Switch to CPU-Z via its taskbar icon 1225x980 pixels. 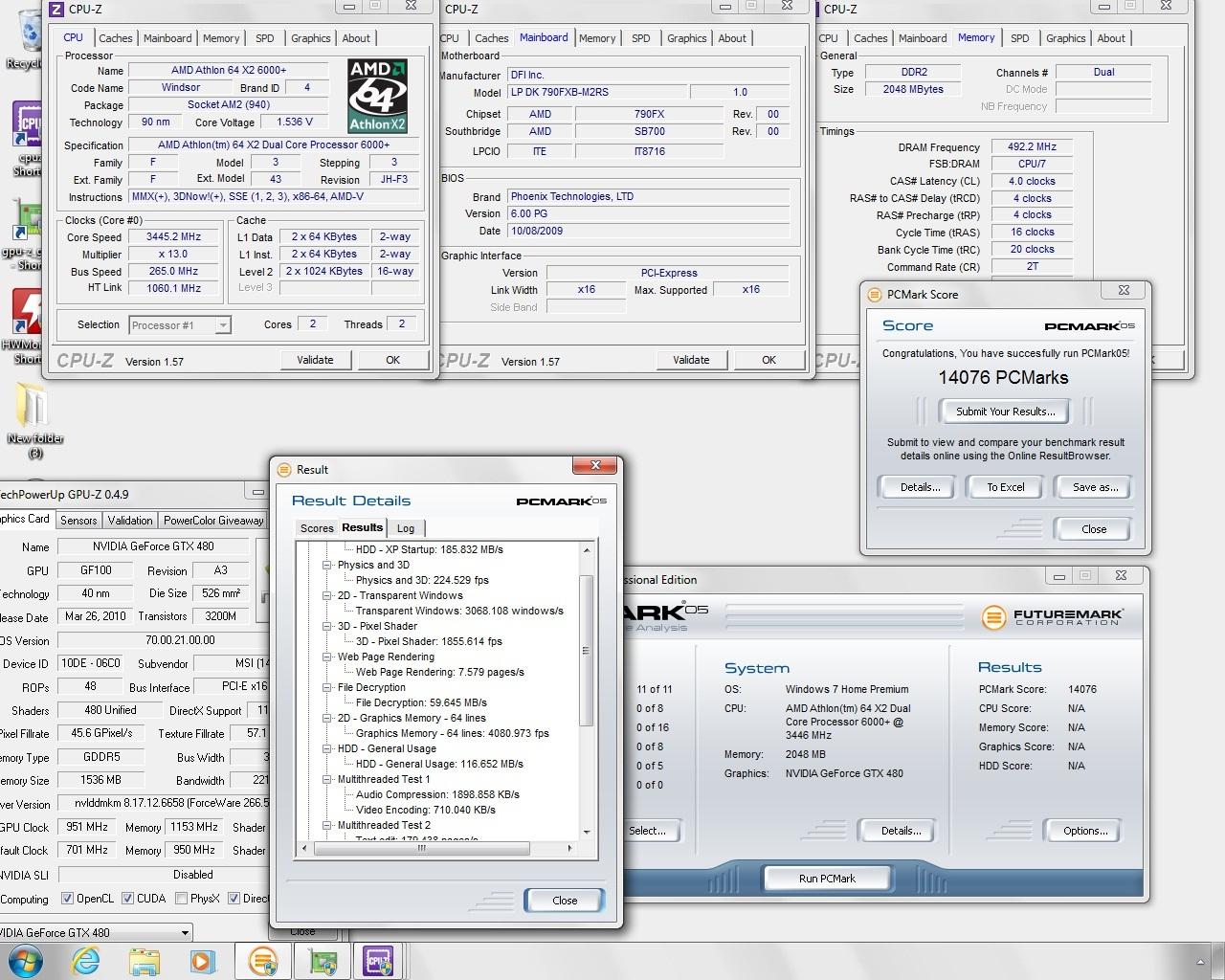coord(379,960)
